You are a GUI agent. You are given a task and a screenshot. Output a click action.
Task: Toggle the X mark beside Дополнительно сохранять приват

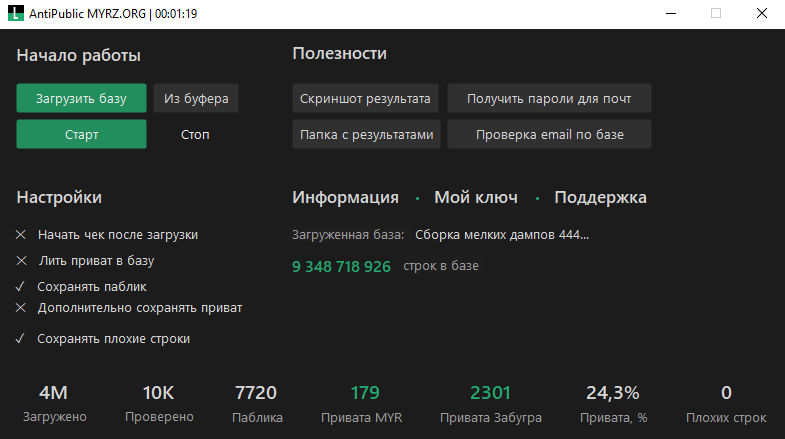pyautogui.click(x=21, y=308)
